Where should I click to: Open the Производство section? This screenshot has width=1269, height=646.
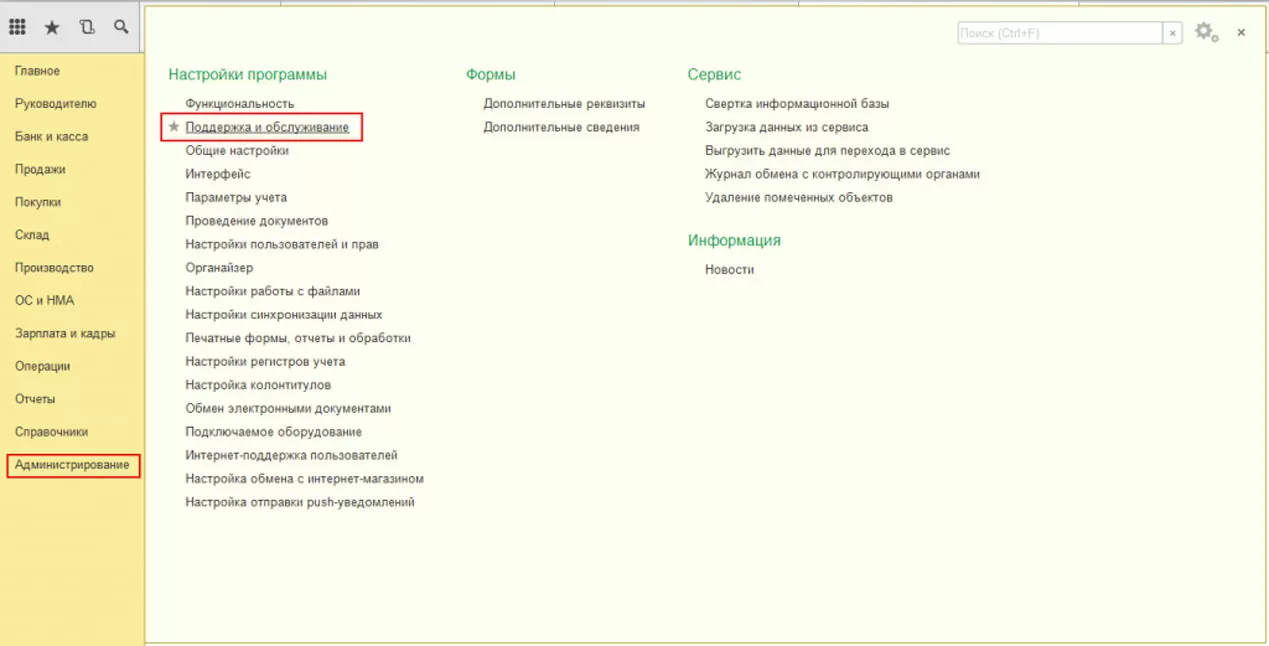[x=54, y=268]
